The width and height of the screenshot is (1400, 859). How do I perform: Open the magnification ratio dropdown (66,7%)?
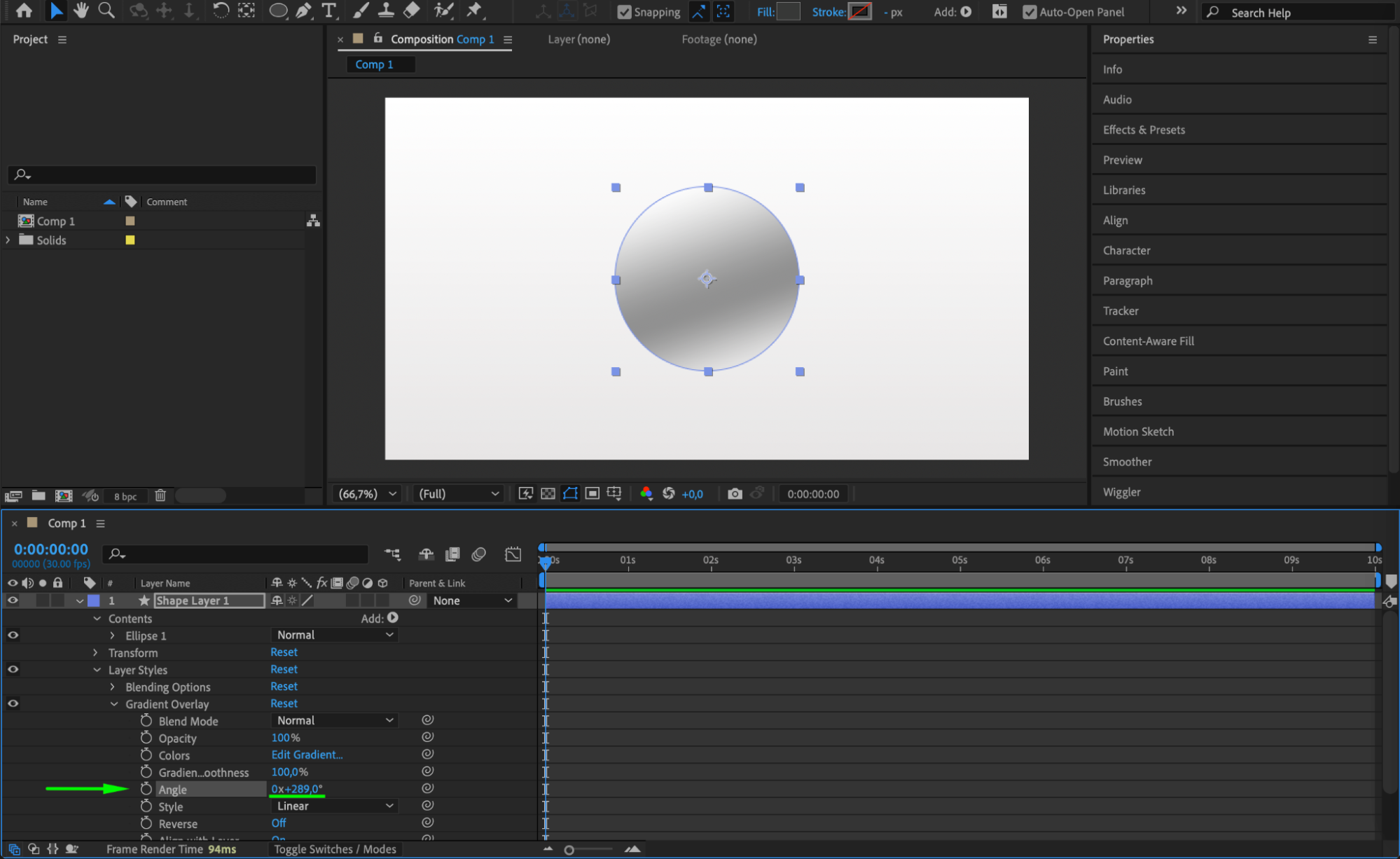pos(367,494)
